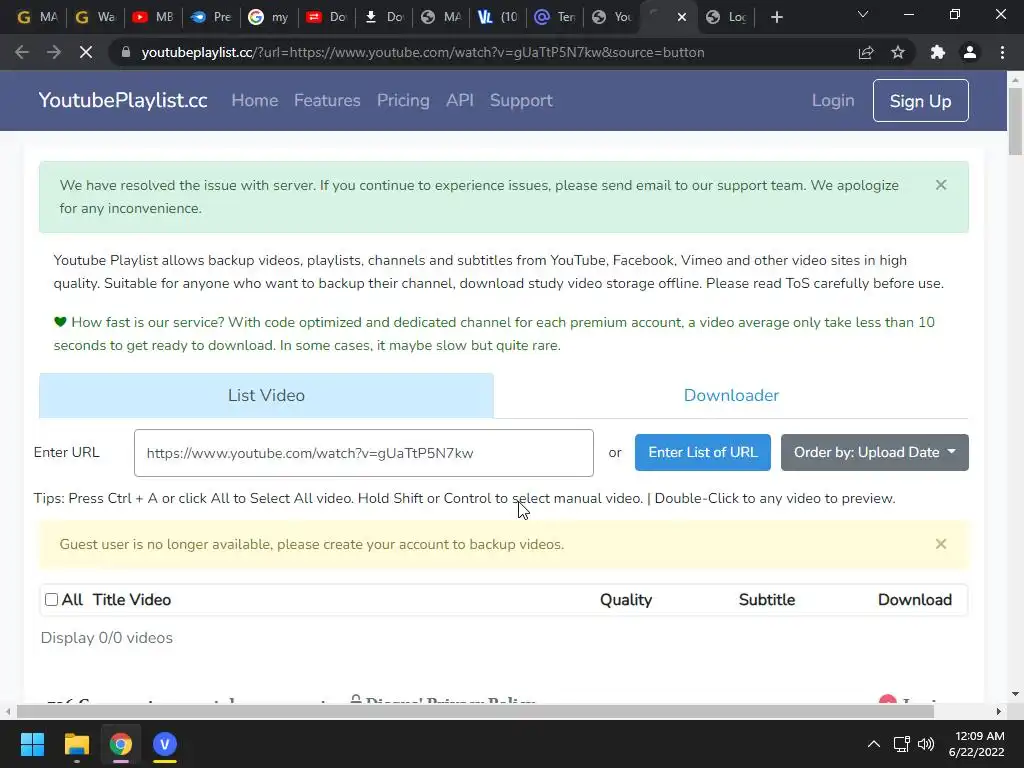Open File Explorer from taskbar
The image size is (1024, 768).
76,744
